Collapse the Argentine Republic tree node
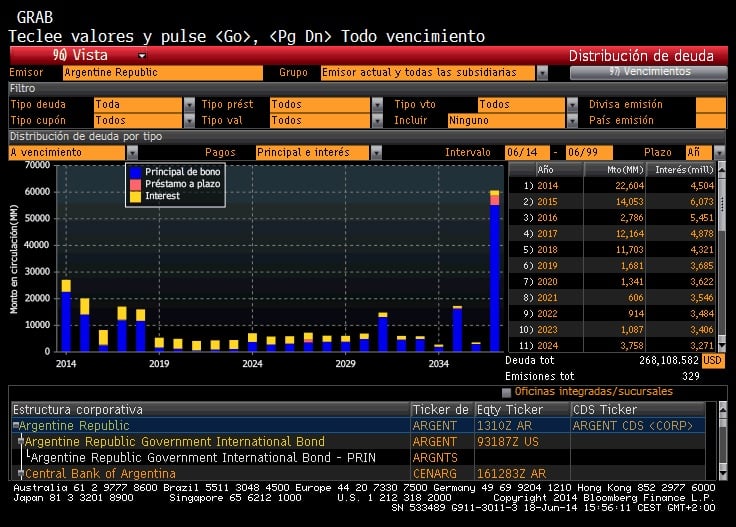 pos(16,425)
